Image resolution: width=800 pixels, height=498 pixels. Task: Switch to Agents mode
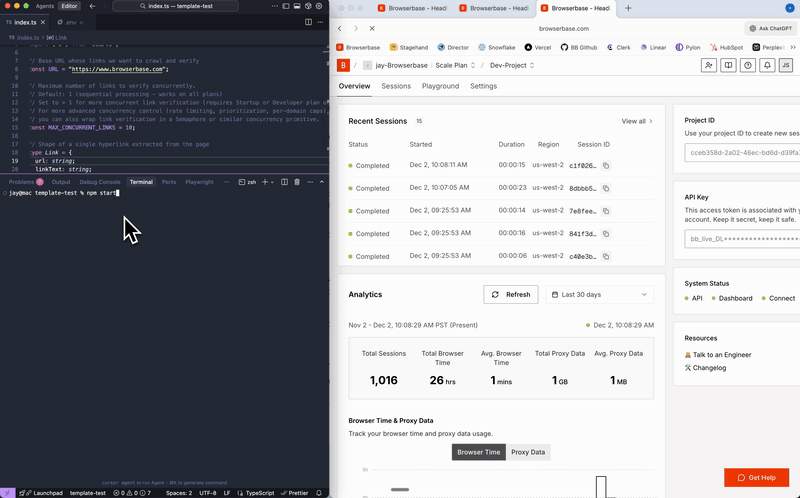point(45,6)
